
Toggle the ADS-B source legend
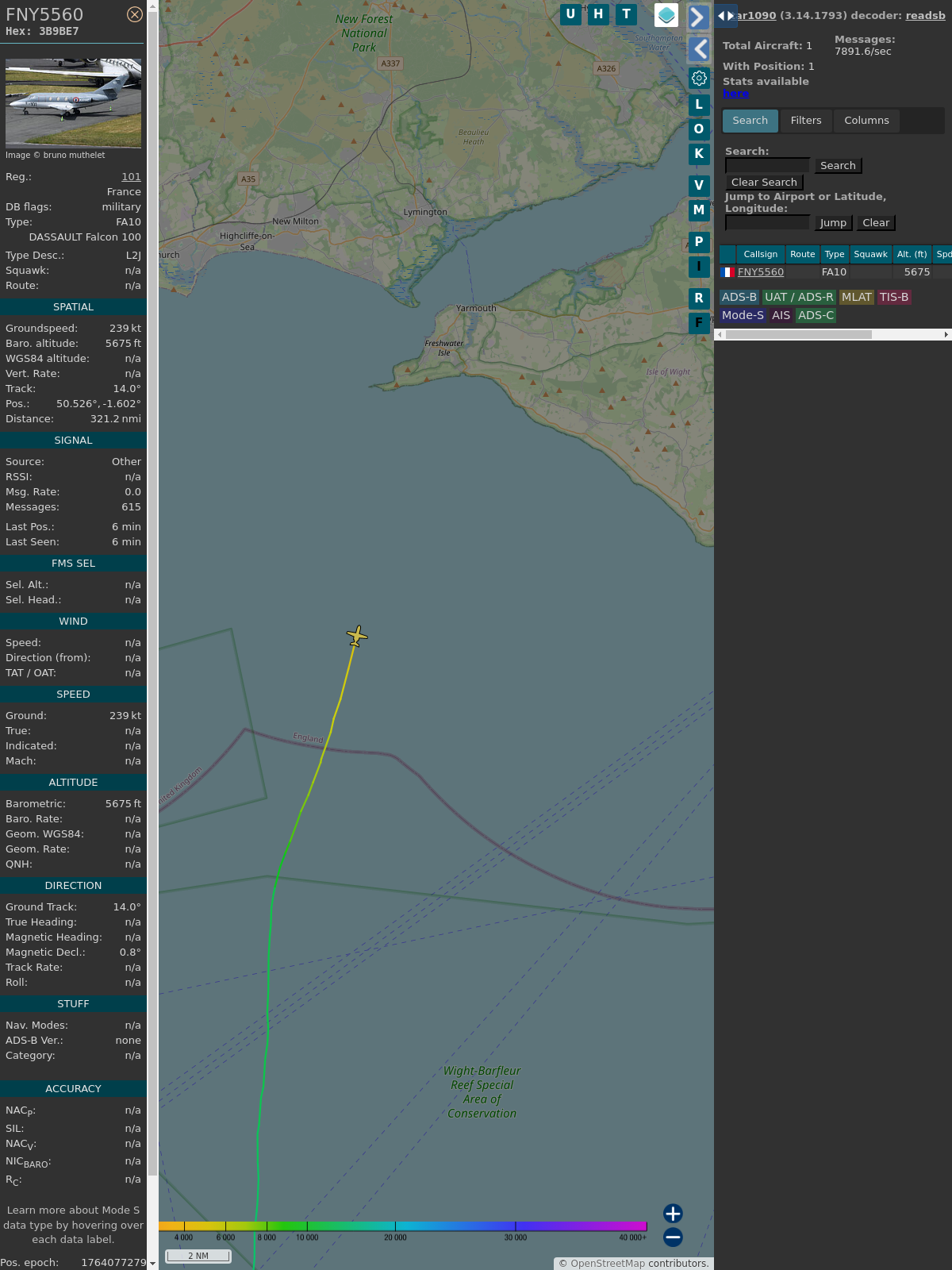click(739, 298)
